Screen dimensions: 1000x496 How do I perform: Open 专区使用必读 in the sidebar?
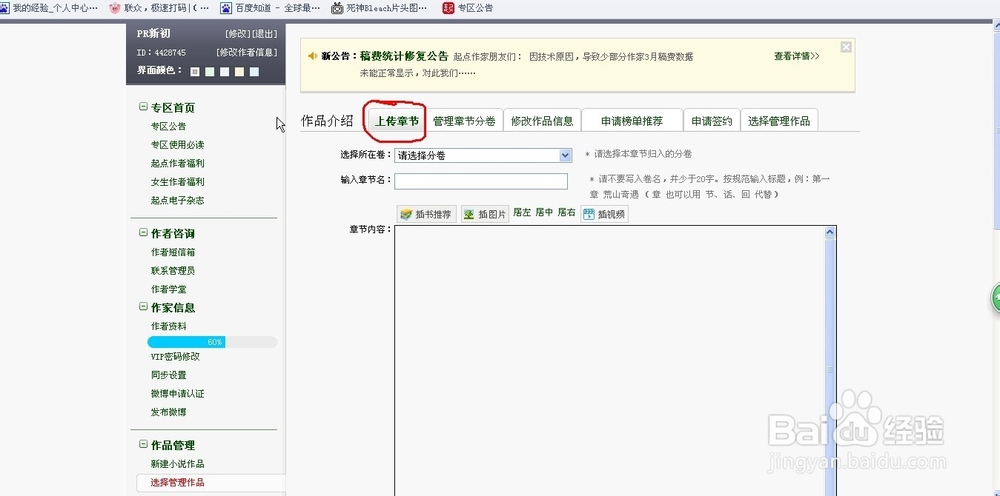tap(177, 145)
